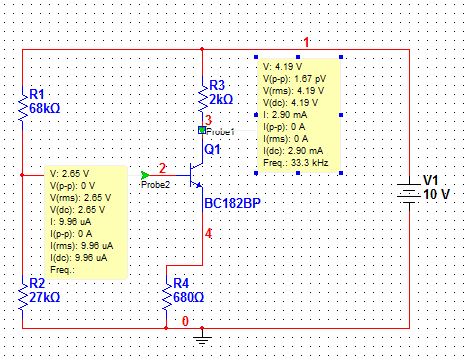Viewport: 469px width, 362px height.
Task: Click the green Probe2 arrow marker
Action: [x=145, y=175]
